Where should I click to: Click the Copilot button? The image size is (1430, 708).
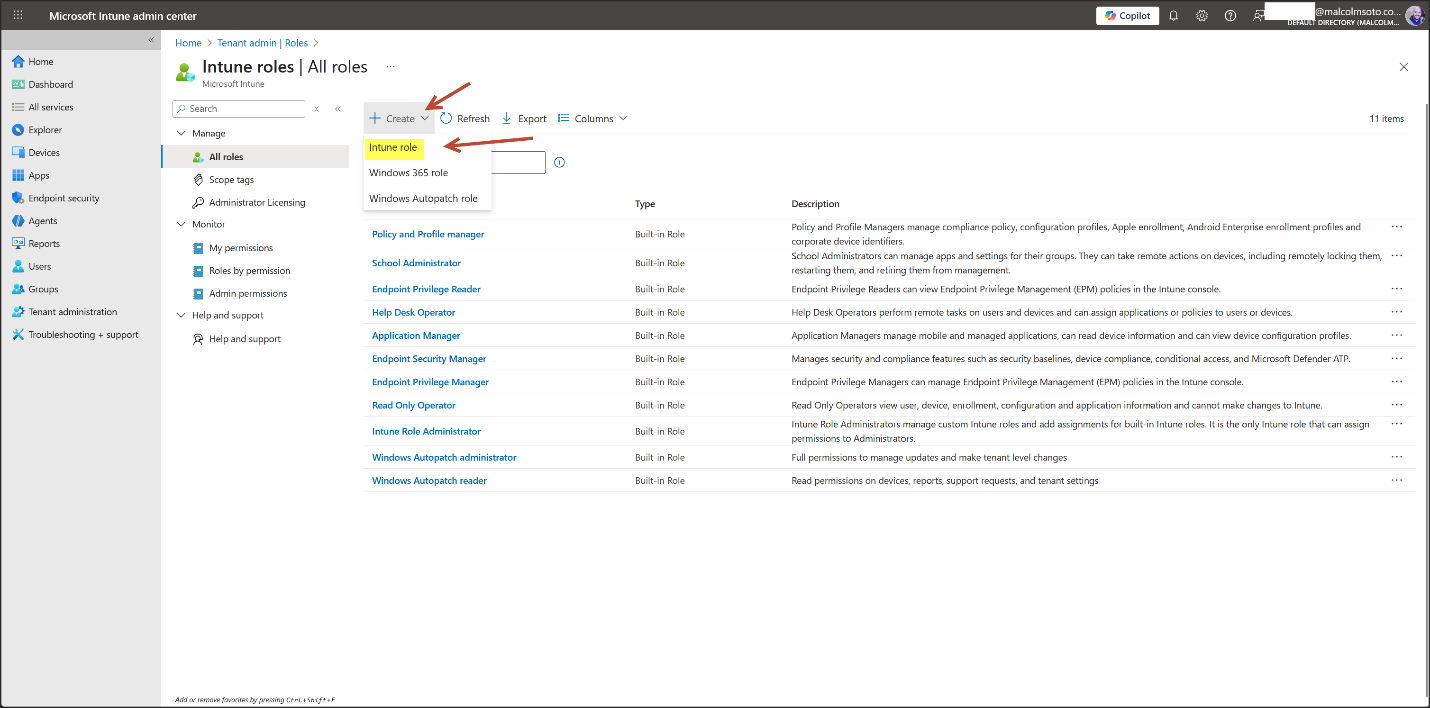[1127, 16]
